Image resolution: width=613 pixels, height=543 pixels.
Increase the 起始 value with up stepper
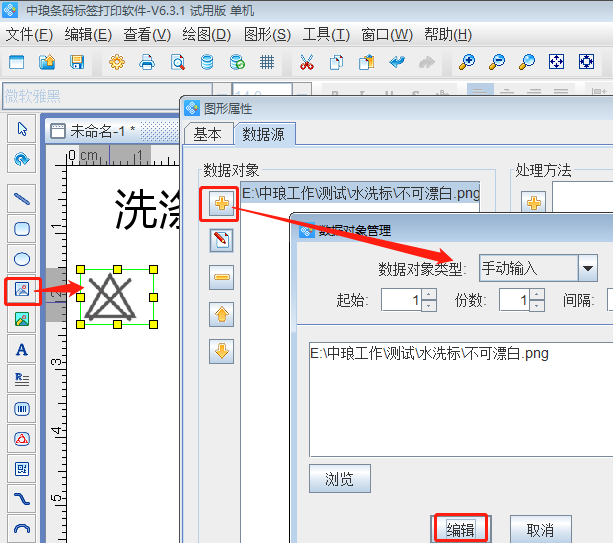(429, 294)
